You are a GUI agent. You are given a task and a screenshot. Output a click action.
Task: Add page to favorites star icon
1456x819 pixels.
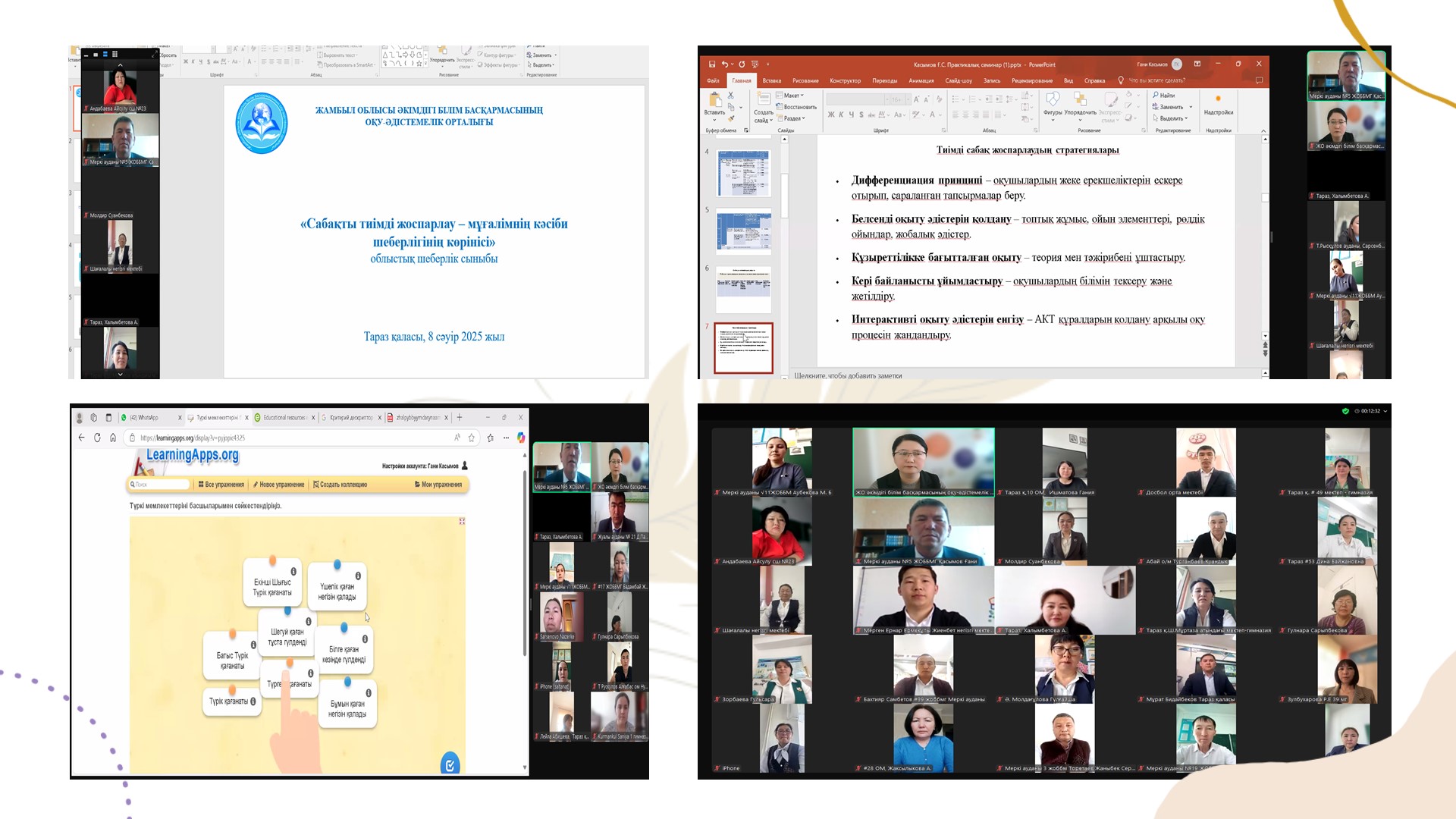[472, 438]
